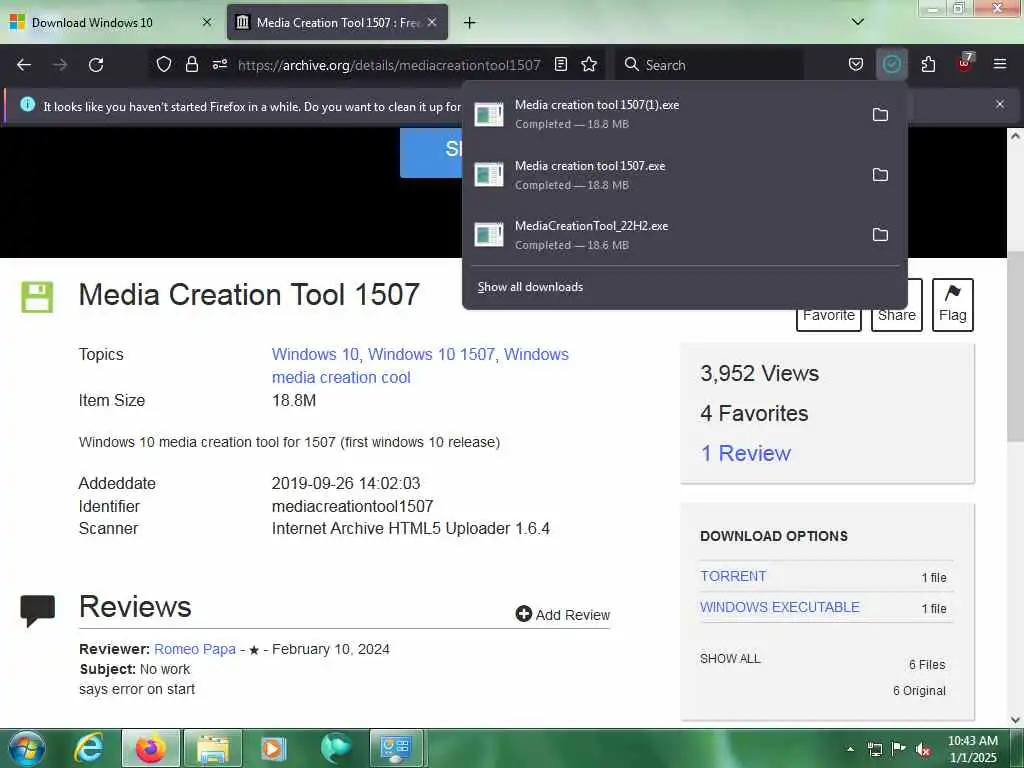
Task: Click page scrollbar down arrow
Action: point(1015,720)
